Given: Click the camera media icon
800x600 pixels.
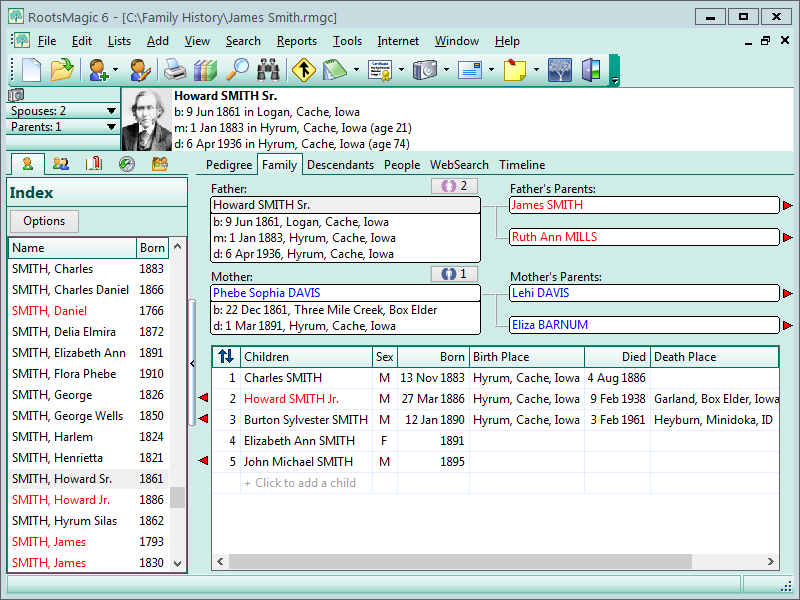Looking at the screenshot, I should [425, 70].
